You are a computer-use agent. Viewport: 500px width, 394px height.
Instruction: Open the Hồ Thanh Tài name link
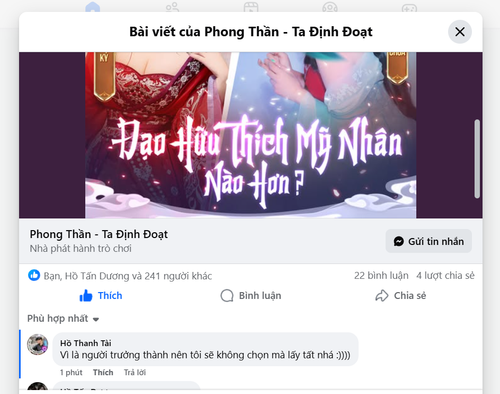86,343
